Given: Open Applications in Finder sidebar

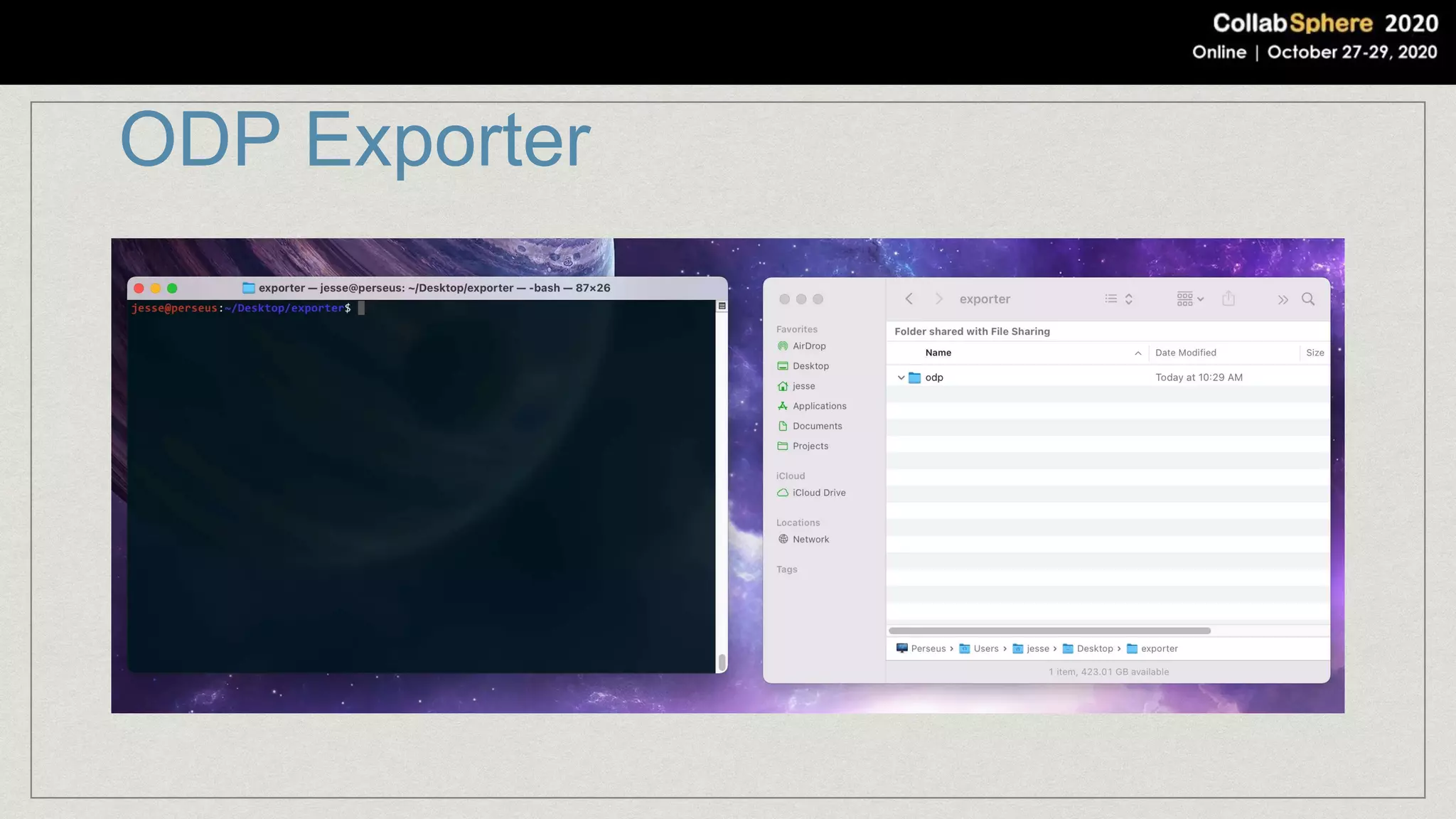Looking at the screenshot, I should (819, 406).
